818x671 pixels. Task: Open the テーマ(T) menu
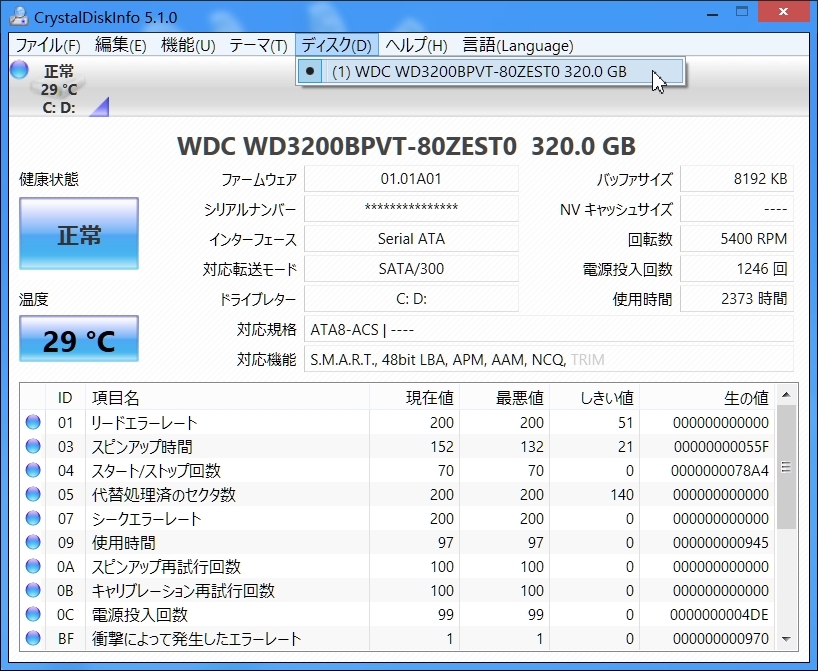point(258,45)
